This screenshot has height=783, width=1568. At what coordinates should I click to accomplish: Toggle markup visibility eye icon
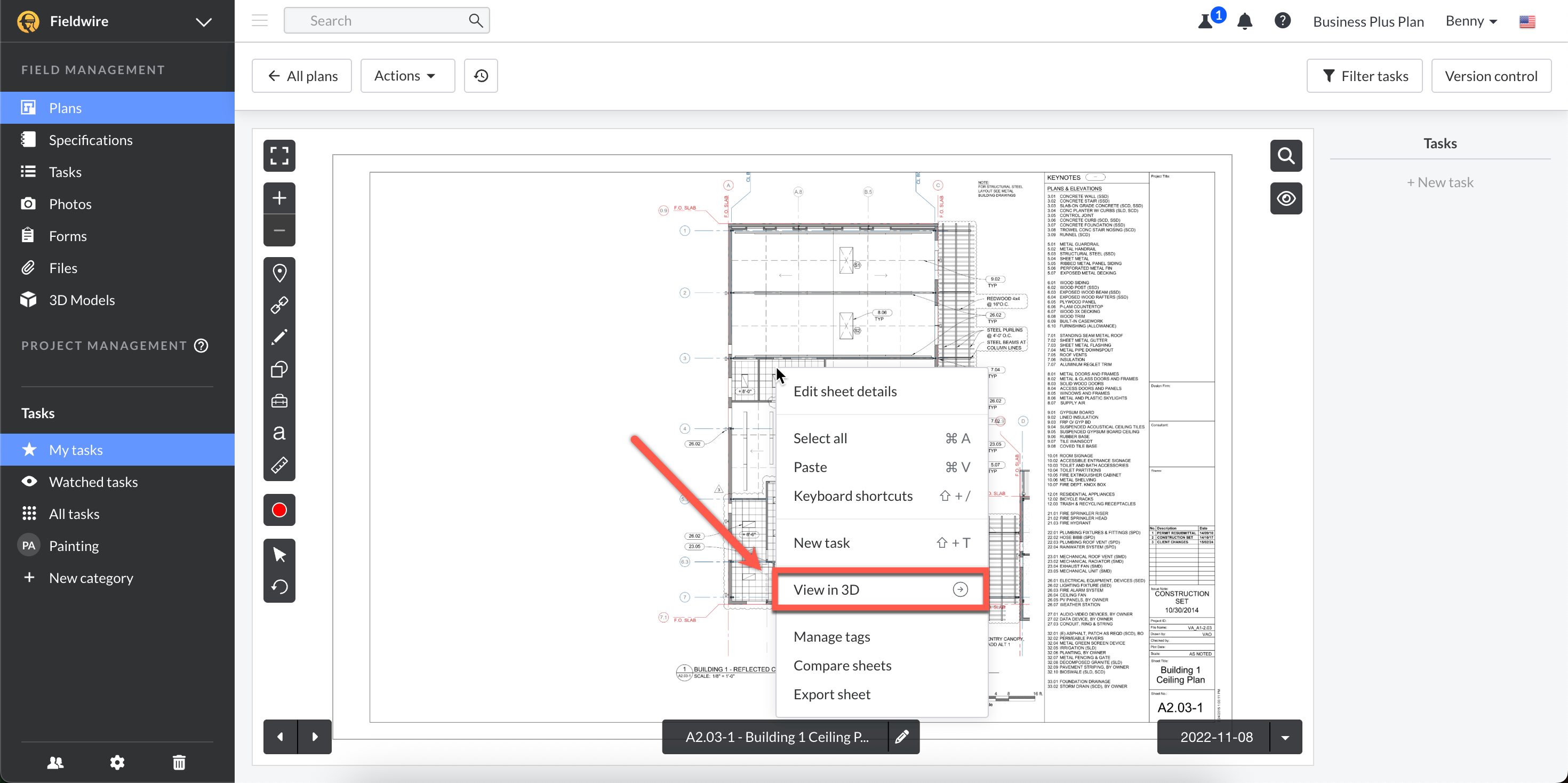click(1285, 198)
